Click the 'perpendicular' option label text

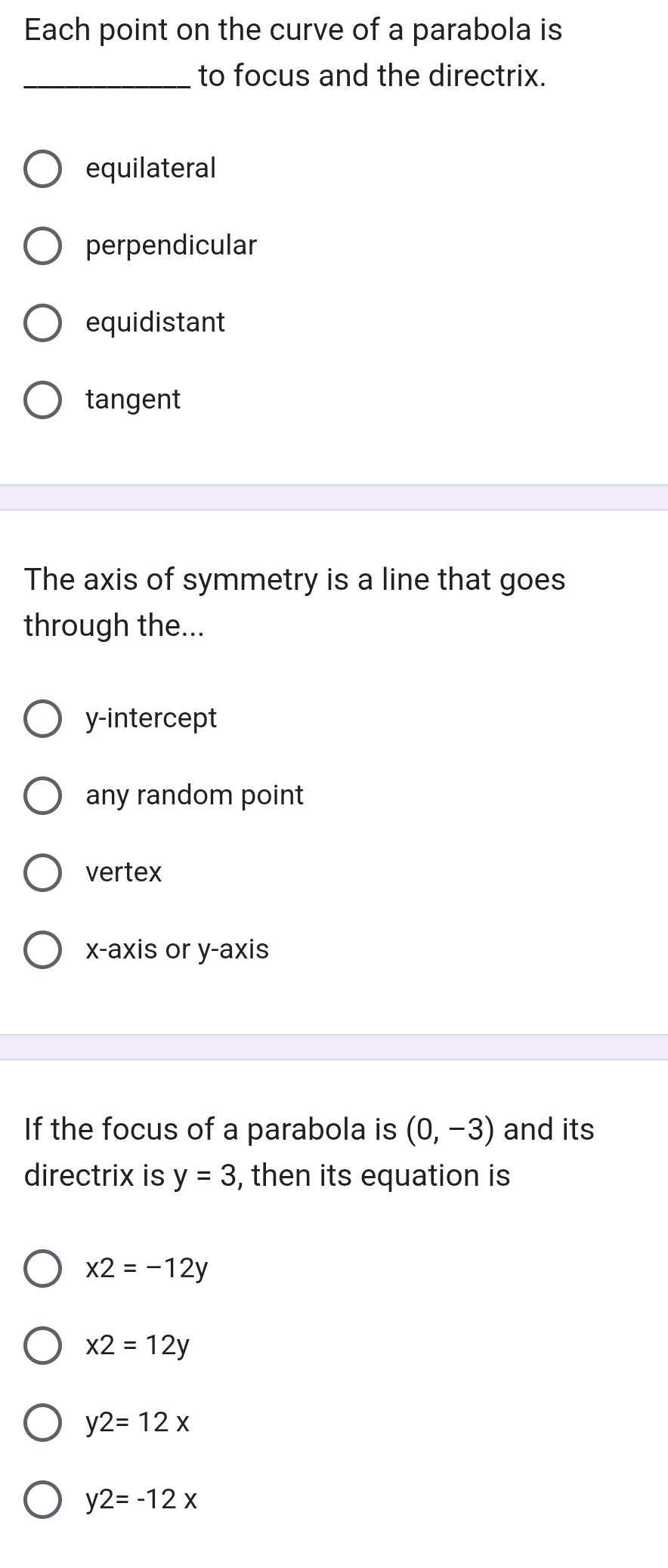(171, 245)
